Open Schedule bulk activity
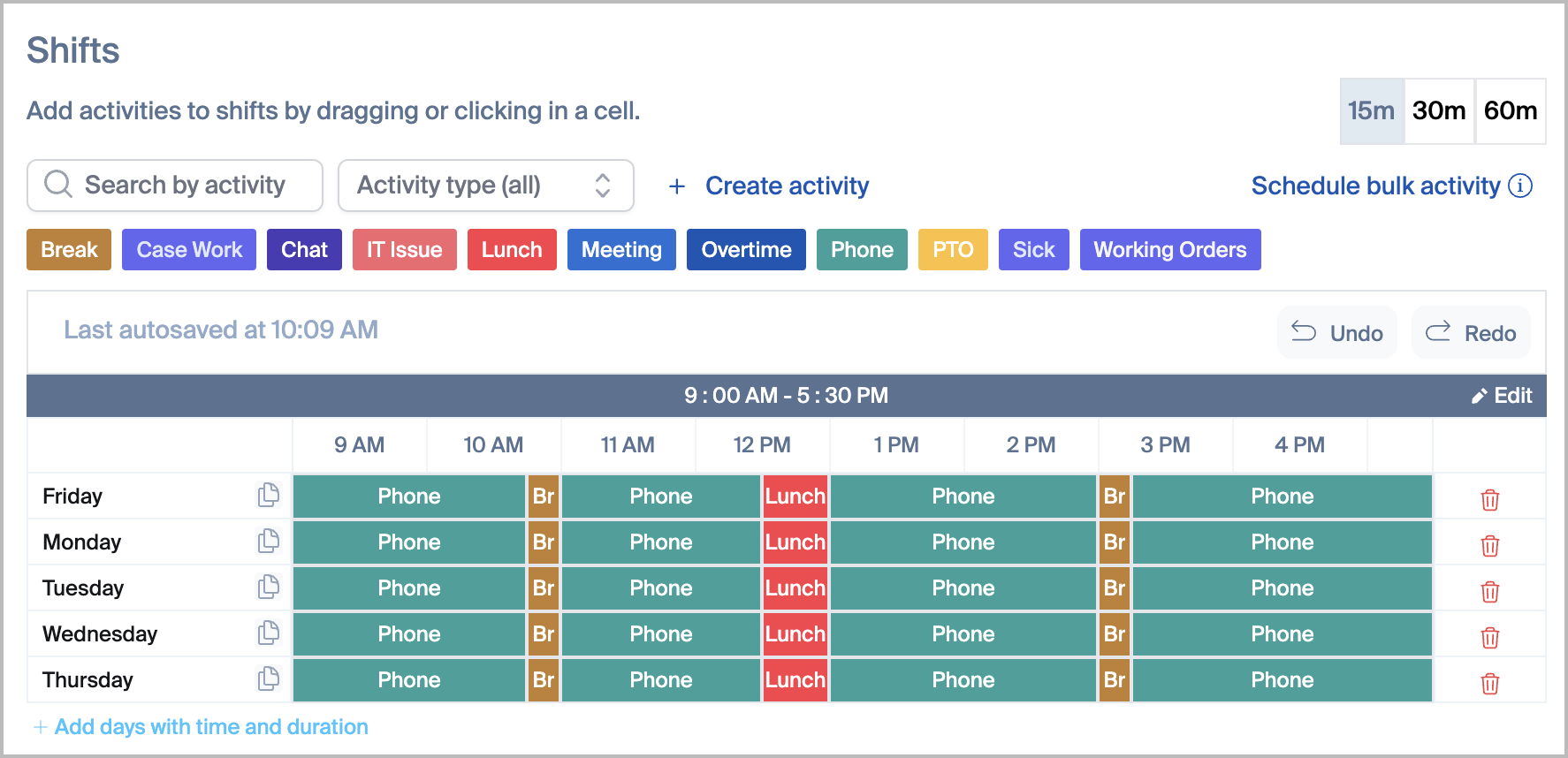1568x758 pixels. (1375, 186)
